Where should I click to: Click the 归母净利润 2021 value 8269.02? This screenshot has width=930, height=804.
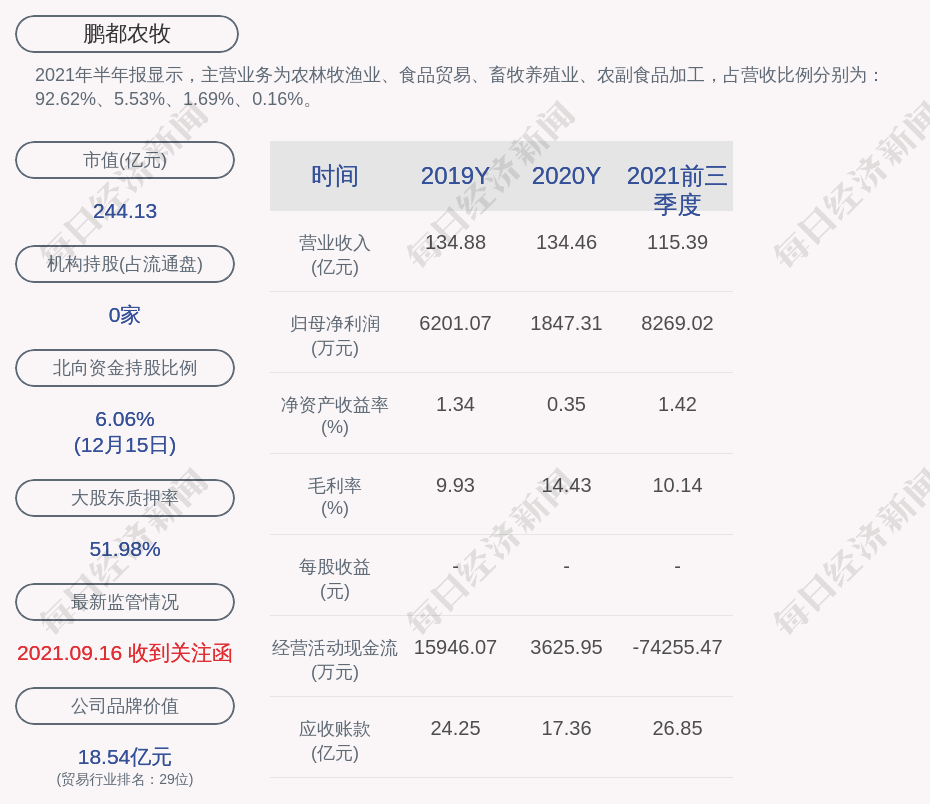coord(677,323)
